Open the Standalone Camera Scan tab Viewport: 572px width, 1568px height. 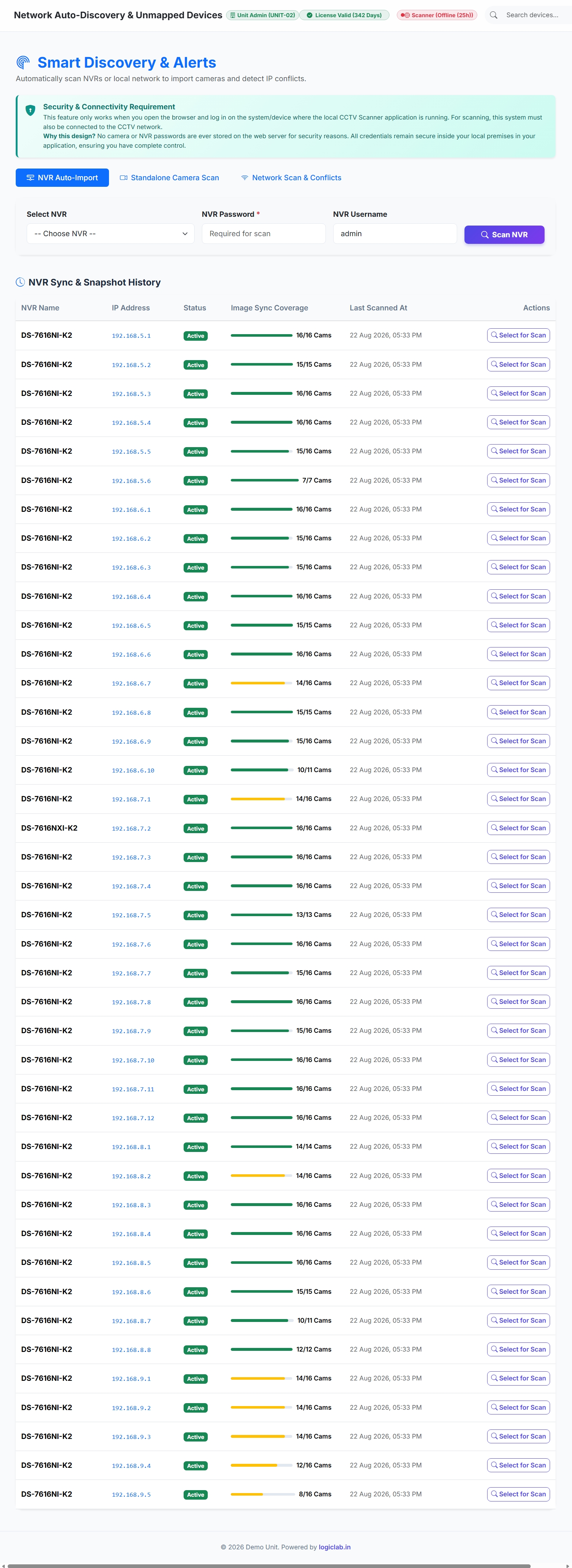coord(169,178)
